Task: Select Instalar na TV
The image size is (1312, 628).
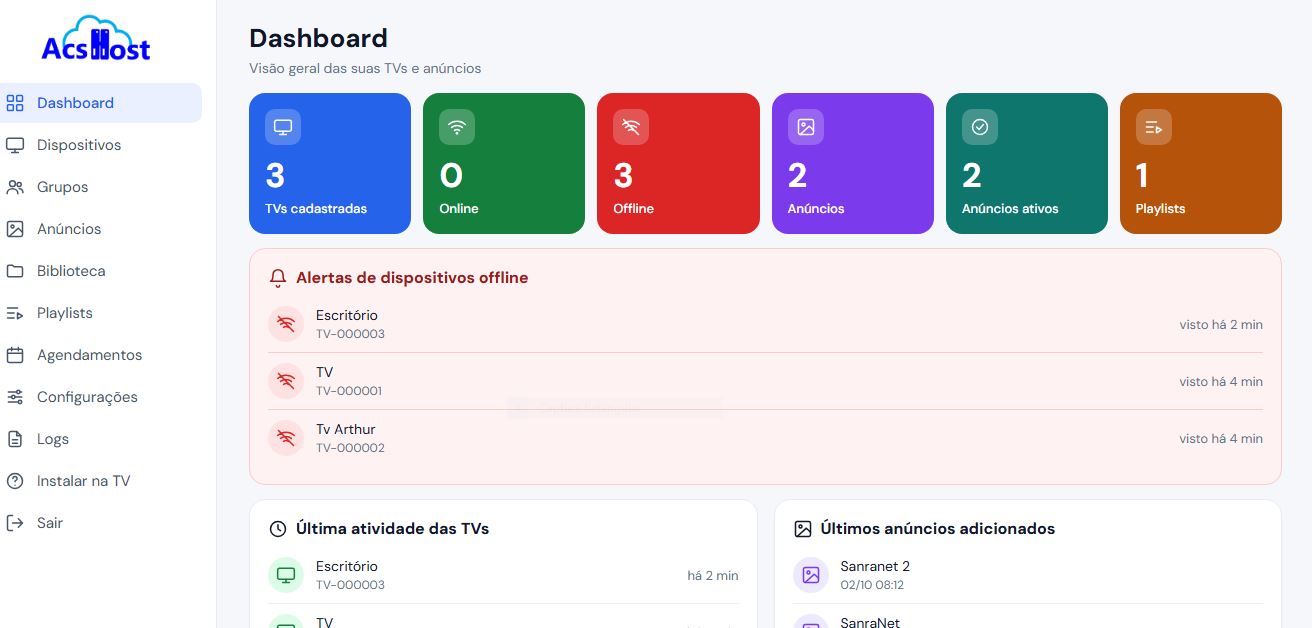Action: click(x=101, y=481)
